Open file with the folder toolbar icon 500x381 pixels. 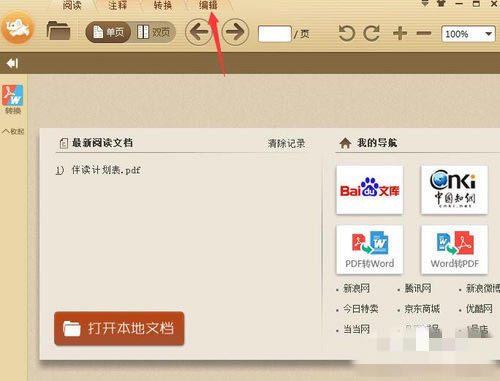pyautogui.click(x=58, y=31)
